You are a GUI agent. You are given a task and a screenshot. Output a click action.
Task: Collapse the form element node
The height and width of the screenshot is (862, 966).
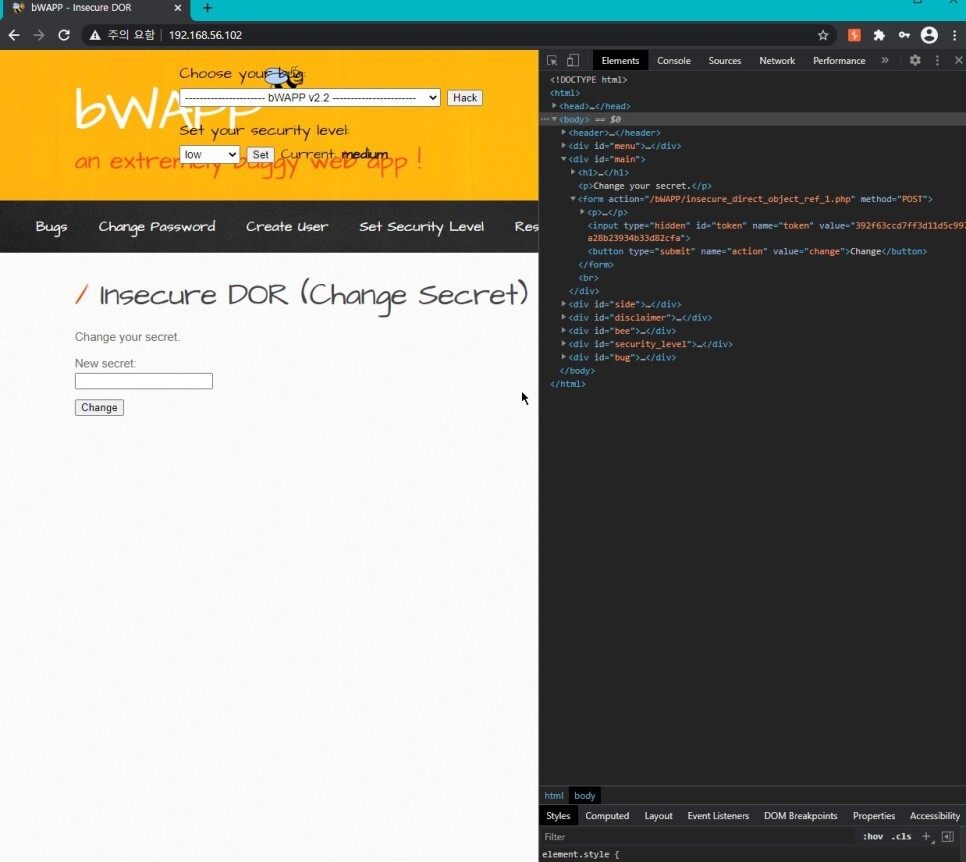click(572, 199)
